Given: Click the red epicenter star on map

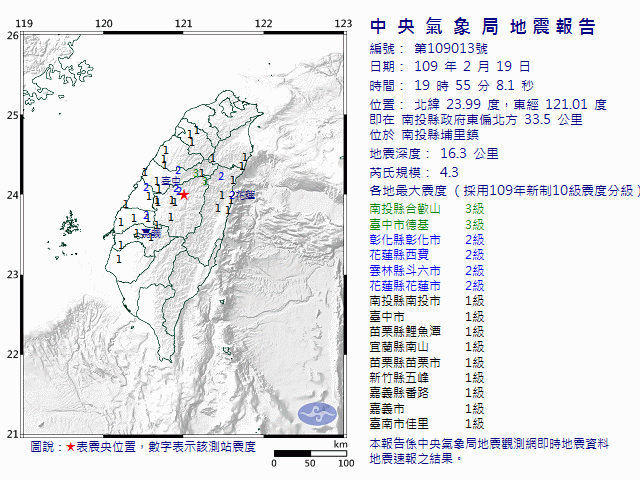Looking at the screenshot, I should [184, 195].
